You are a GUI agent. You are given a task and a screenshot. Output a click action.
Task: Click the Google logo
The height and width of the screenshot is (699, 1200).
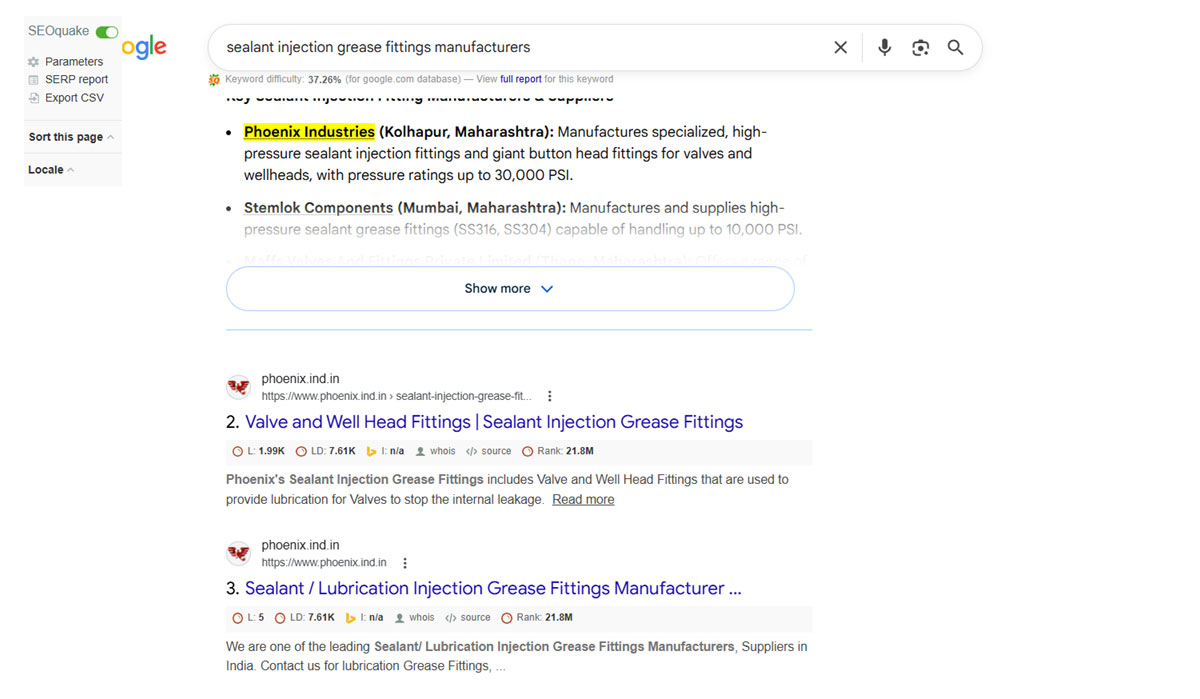[x=145, y=47]
